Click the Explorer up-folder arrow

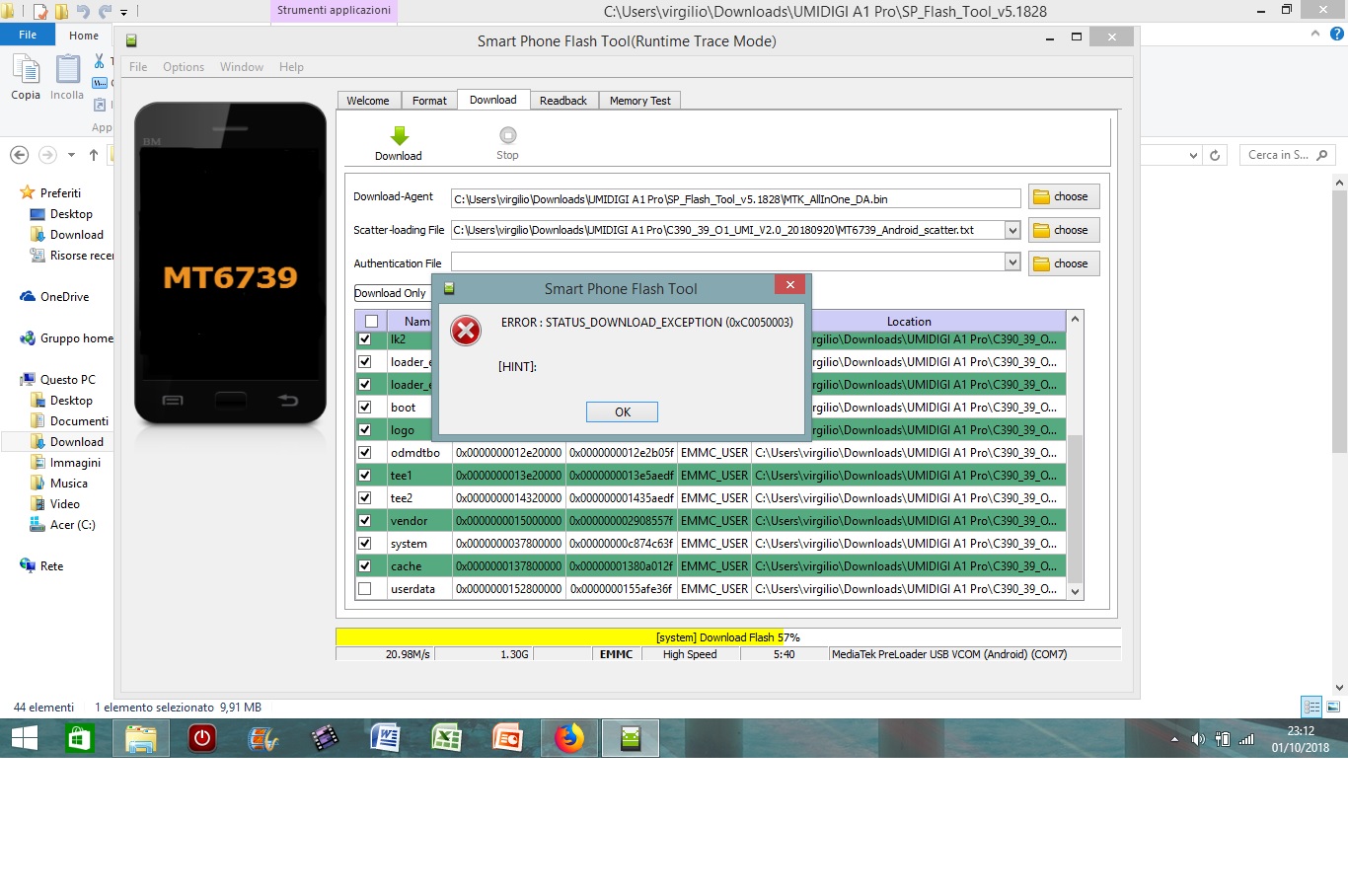94,155
